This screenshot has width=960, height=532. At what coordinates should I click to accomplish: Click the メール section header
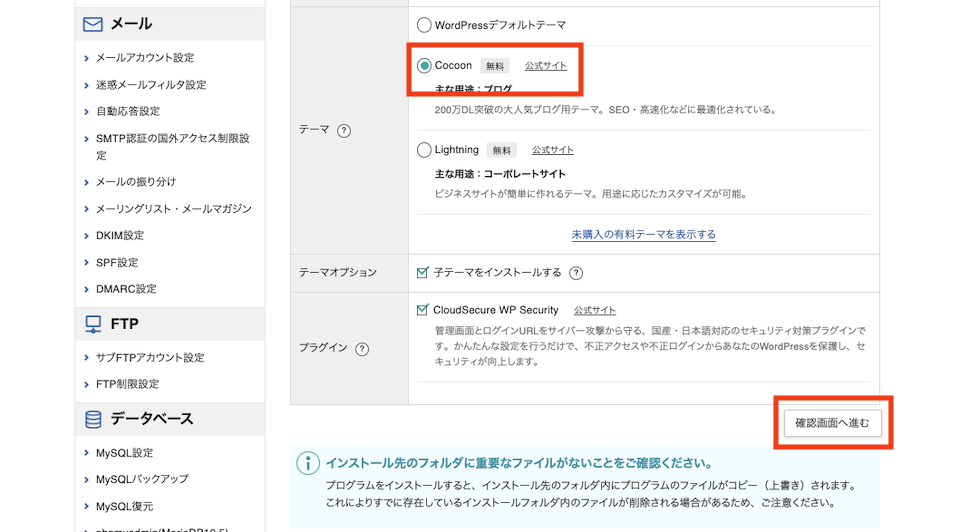click(x=170, y=24)
